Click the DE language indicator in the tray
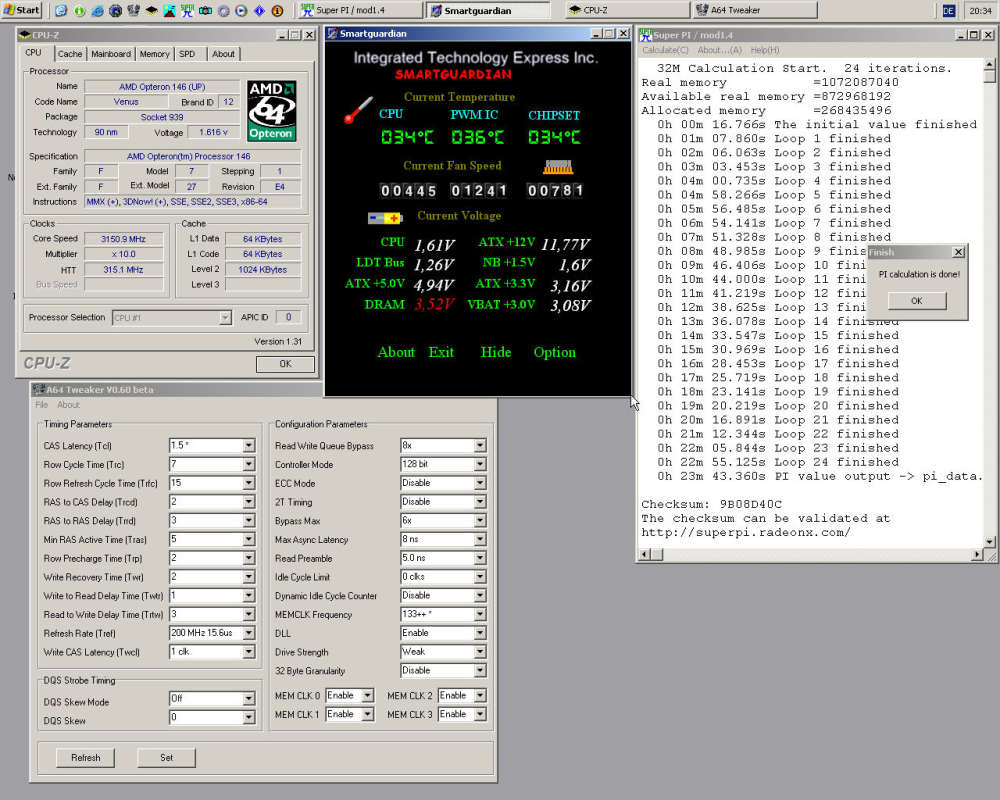The width and height of the screenshot is (1000, 800). point(948,10)
